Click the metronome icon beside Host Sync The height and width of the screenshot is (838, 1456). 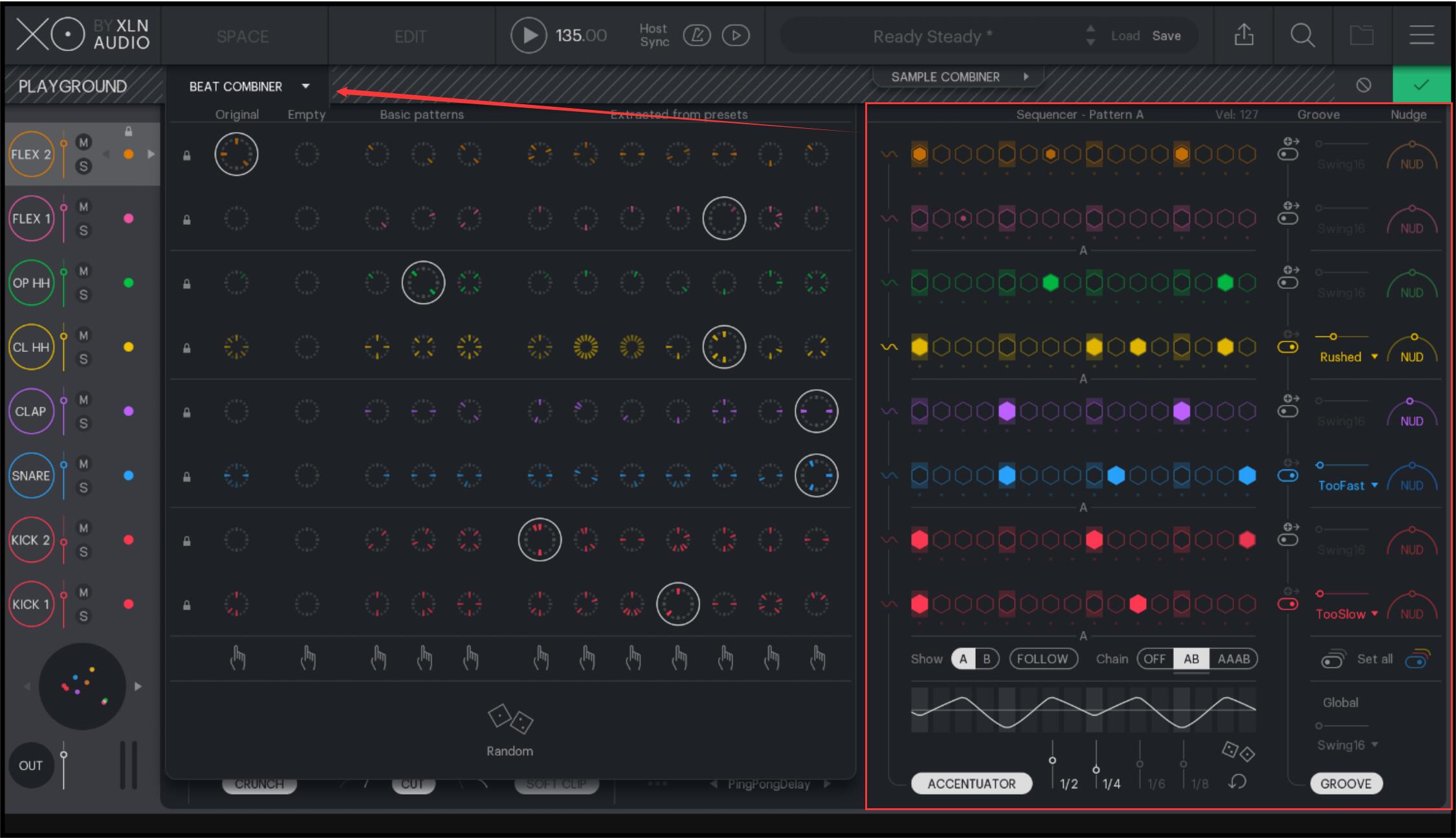[x=697, y=35]
